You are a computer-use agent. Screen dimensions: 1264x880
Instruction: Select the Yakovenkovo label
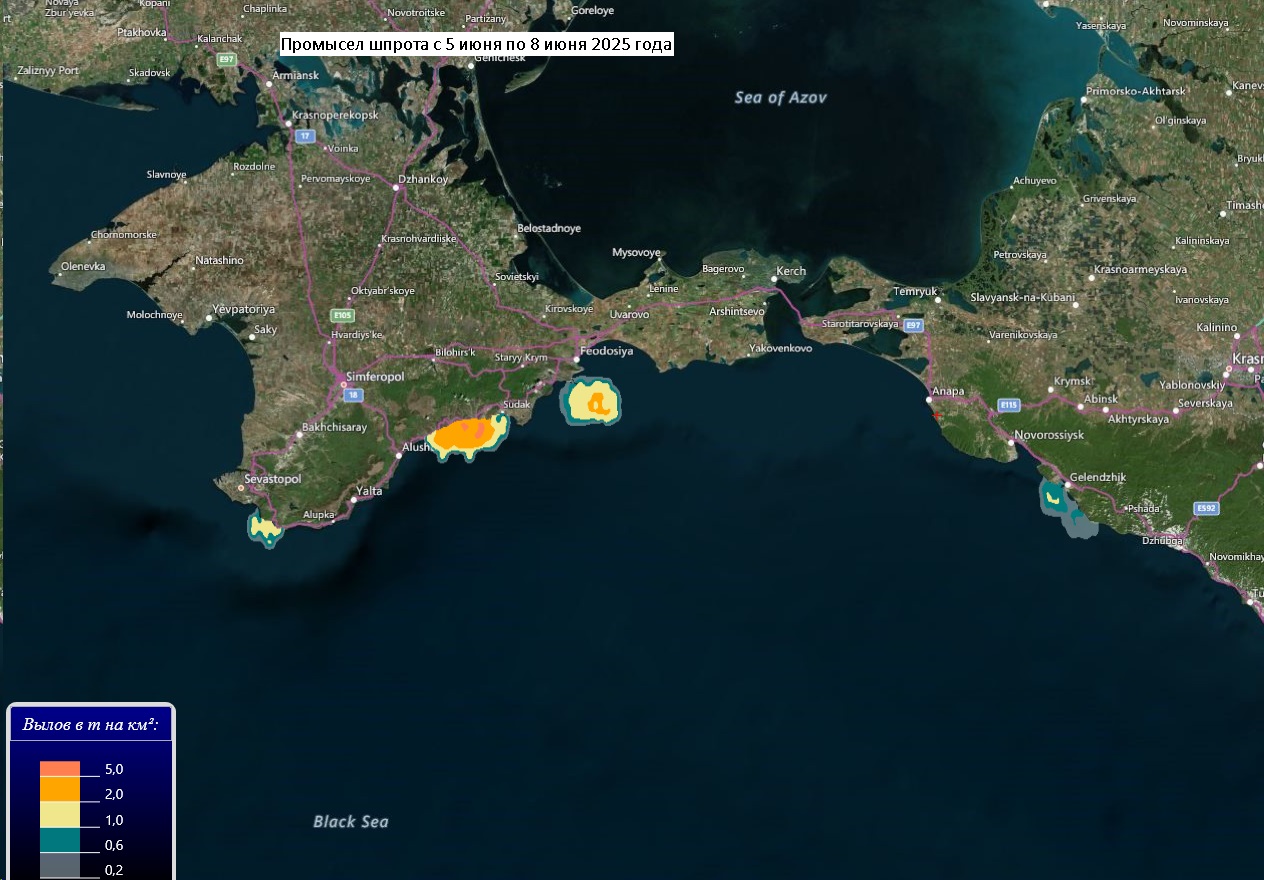780,349
